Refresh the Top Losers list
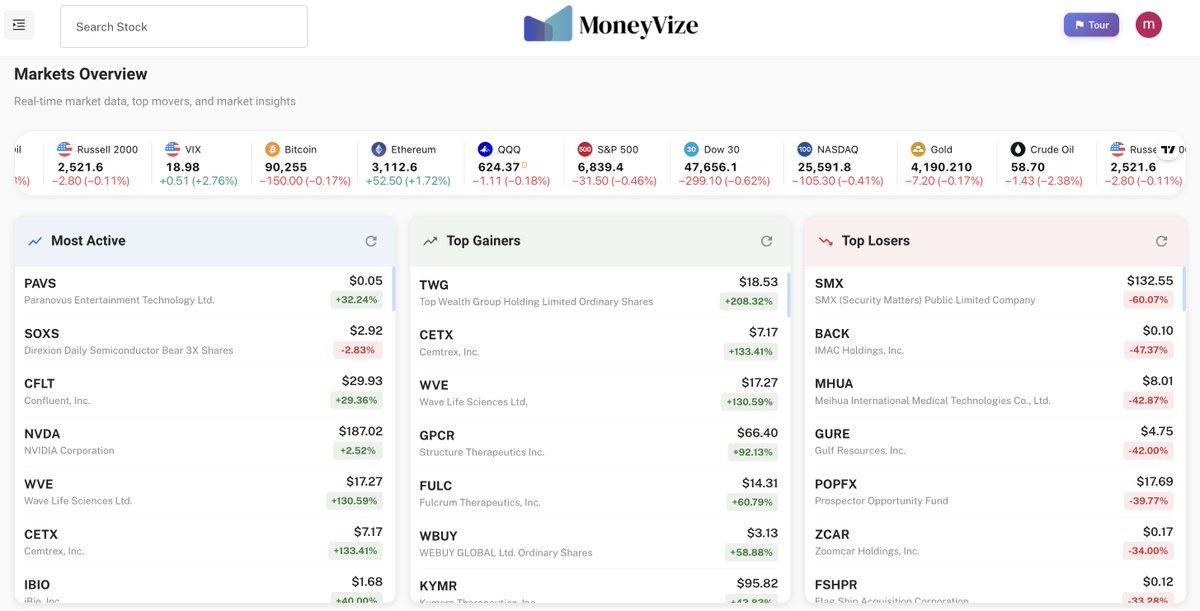Image resolution: width=1200 pixels, height=611 pixels. point(1162,241)
